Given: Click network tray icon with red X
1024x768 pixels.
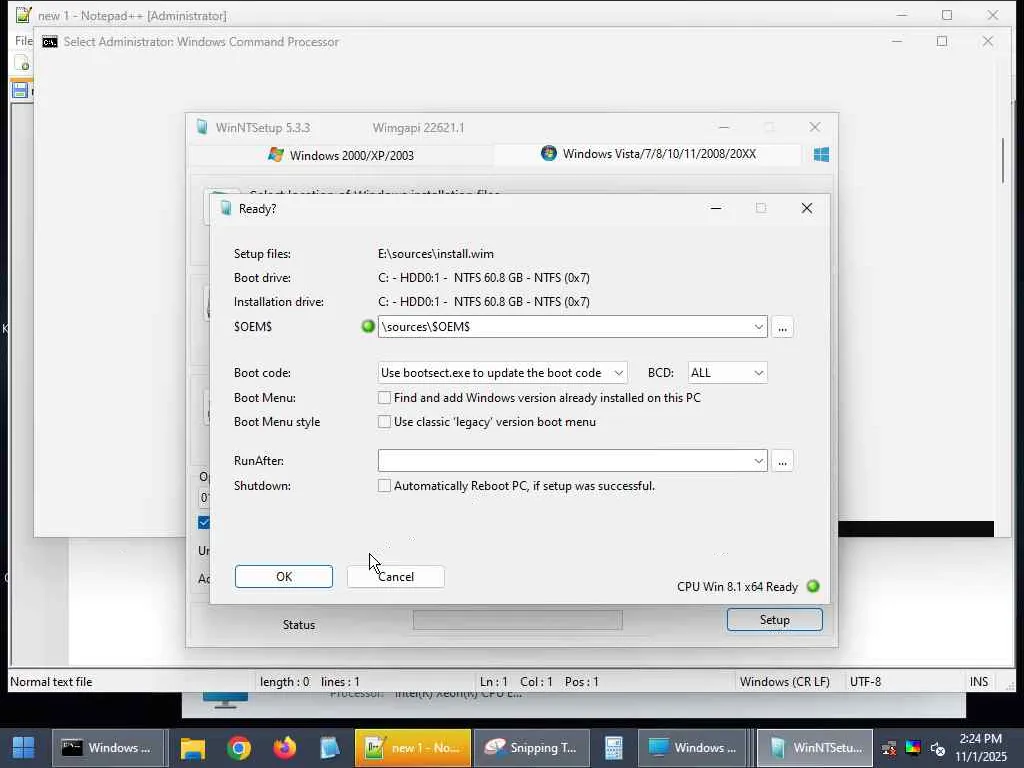Looking at the screenshot, I should pos(889,748).
